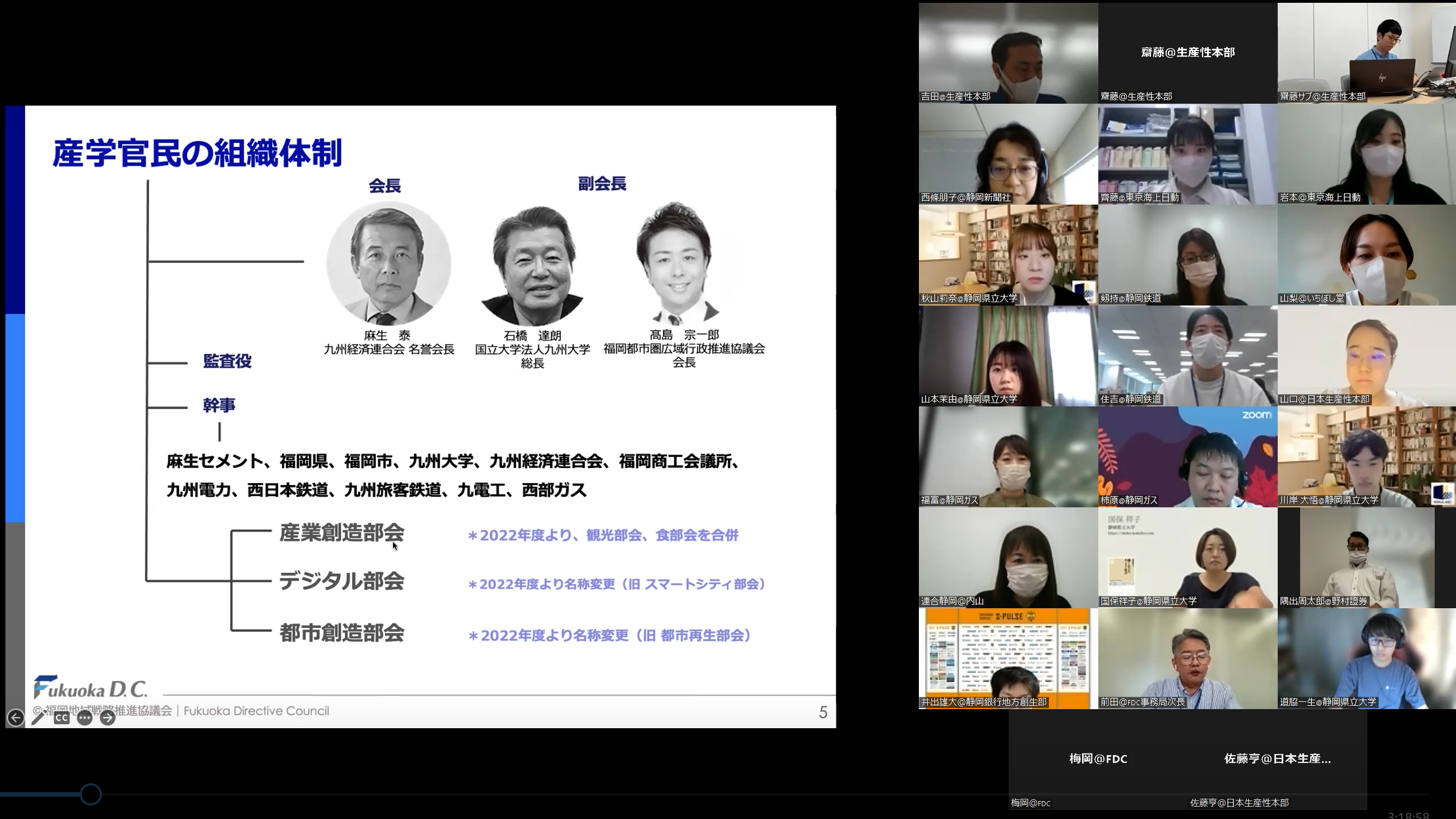
Task: Open the more slideshow options menu
Action: pyautogui.click(x=85, y=718)
